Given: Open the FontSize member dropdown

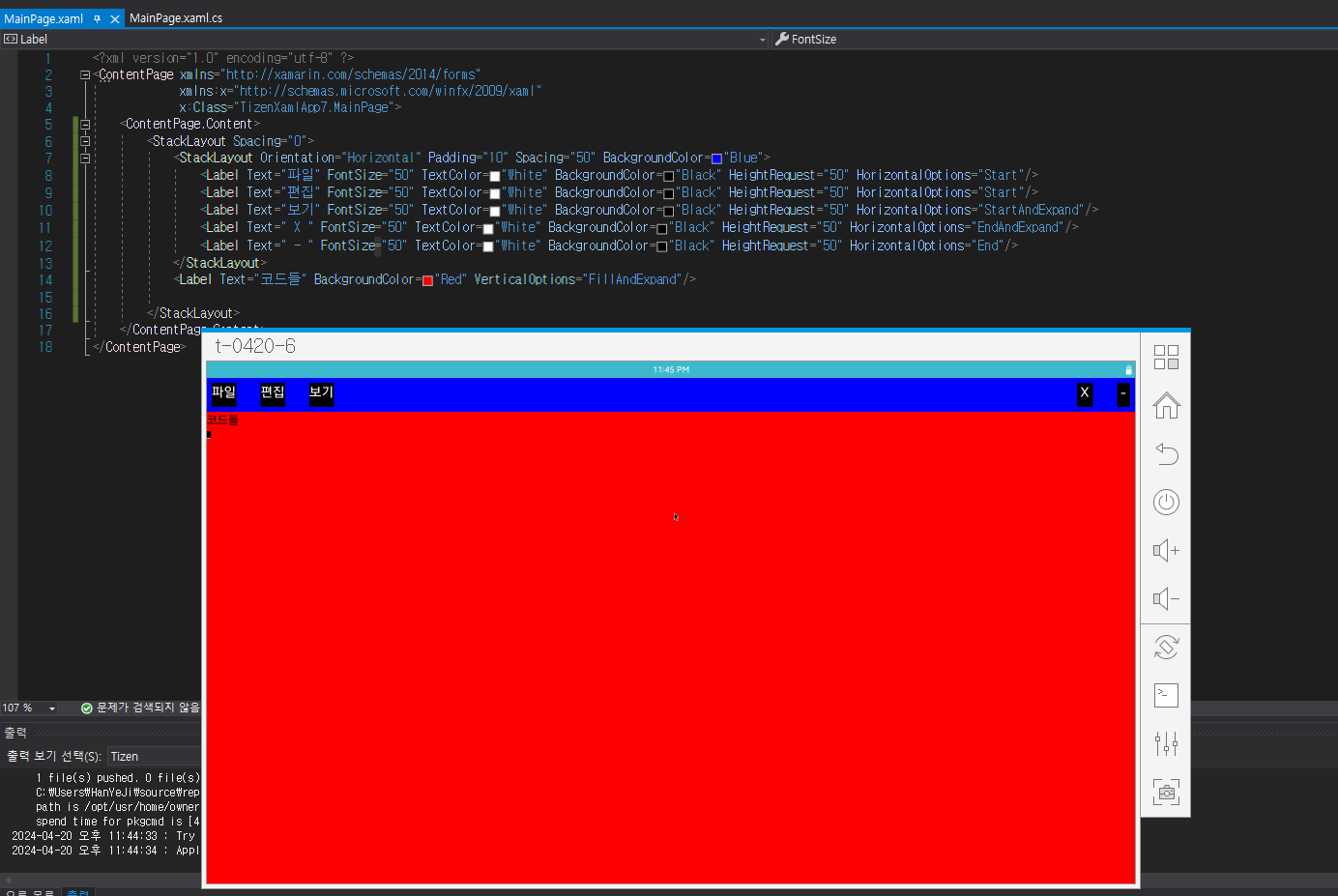Looking at the screenshot, I should pyautogui.click(x=1054, y=40).
